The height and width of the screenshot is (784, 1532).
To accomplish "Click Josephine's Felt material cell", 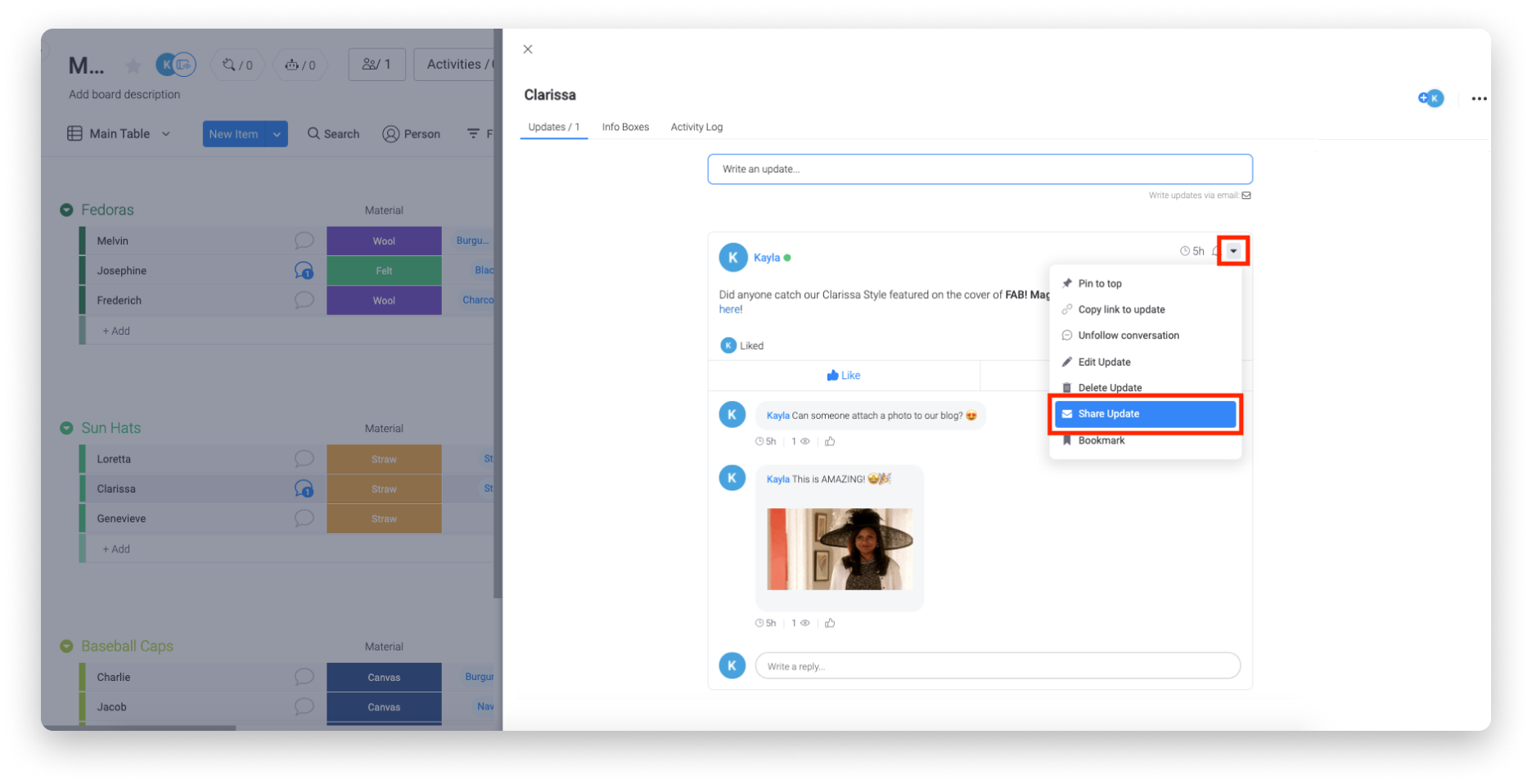I will [x=384, y=271].
